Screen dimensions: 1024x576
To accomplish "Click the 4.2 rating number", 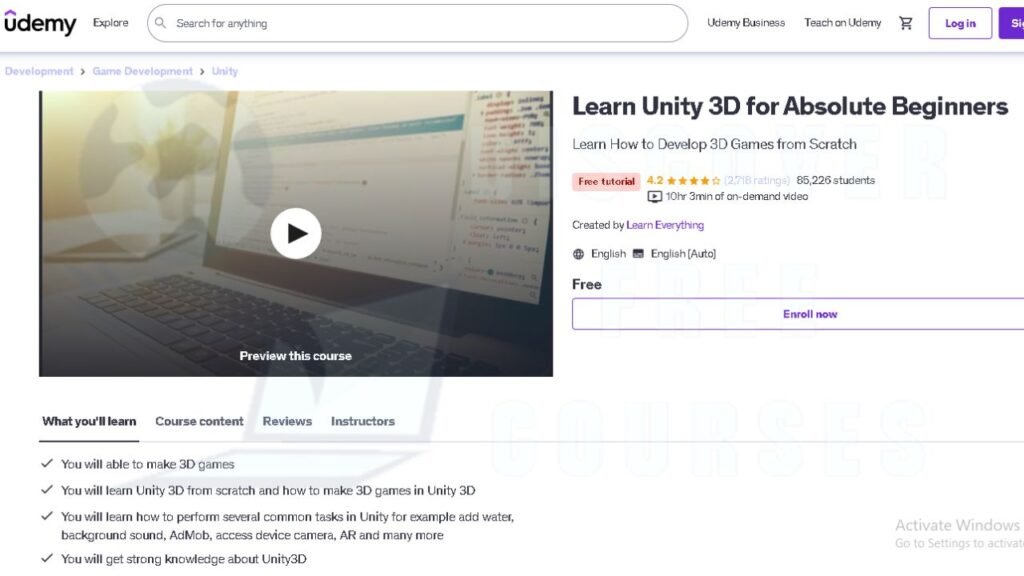I will 654,181.
